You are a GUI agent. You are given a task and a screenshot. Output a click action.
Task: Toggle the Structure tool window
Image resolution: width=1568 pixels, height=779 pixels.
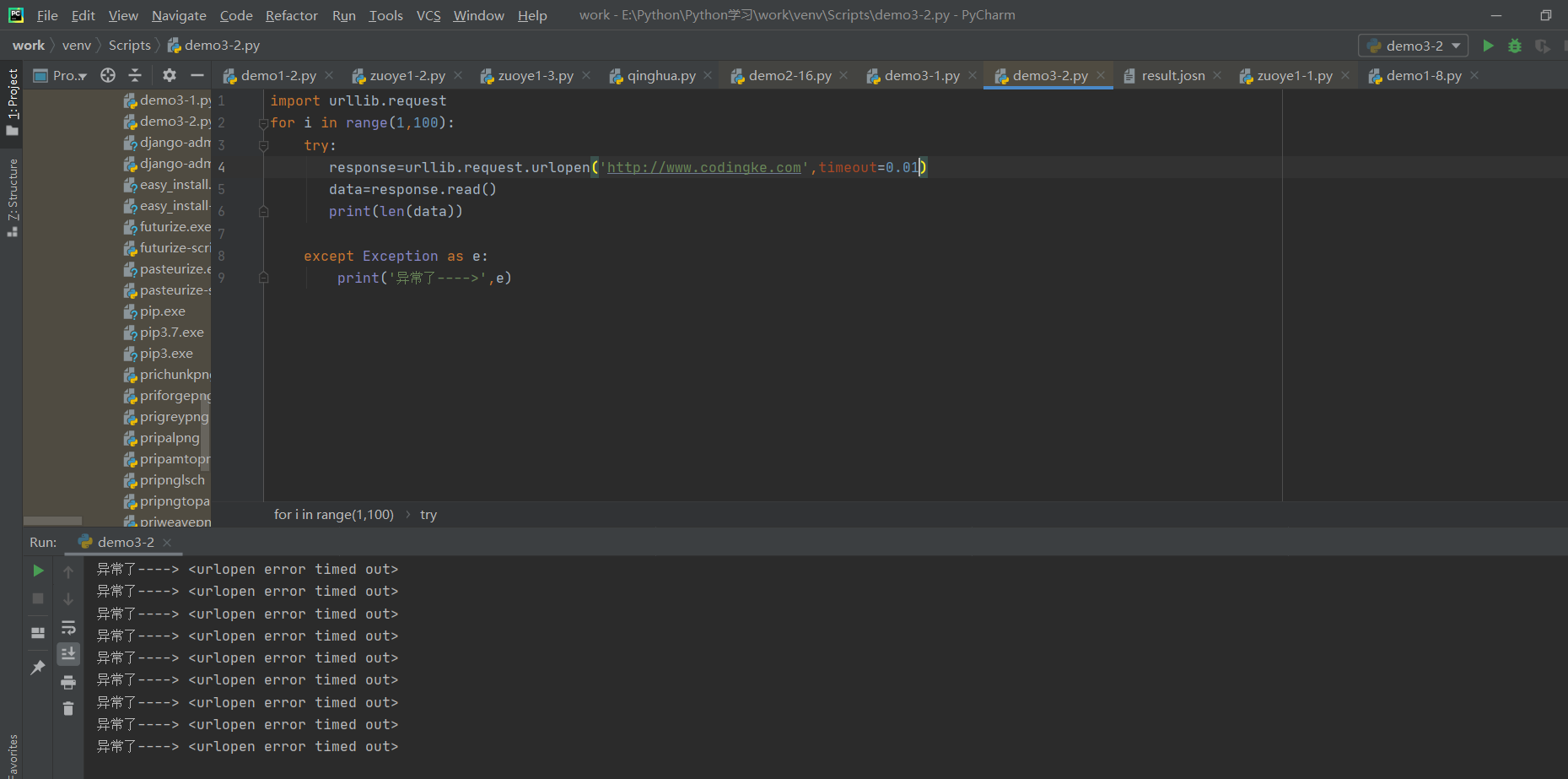coord(13,197)
